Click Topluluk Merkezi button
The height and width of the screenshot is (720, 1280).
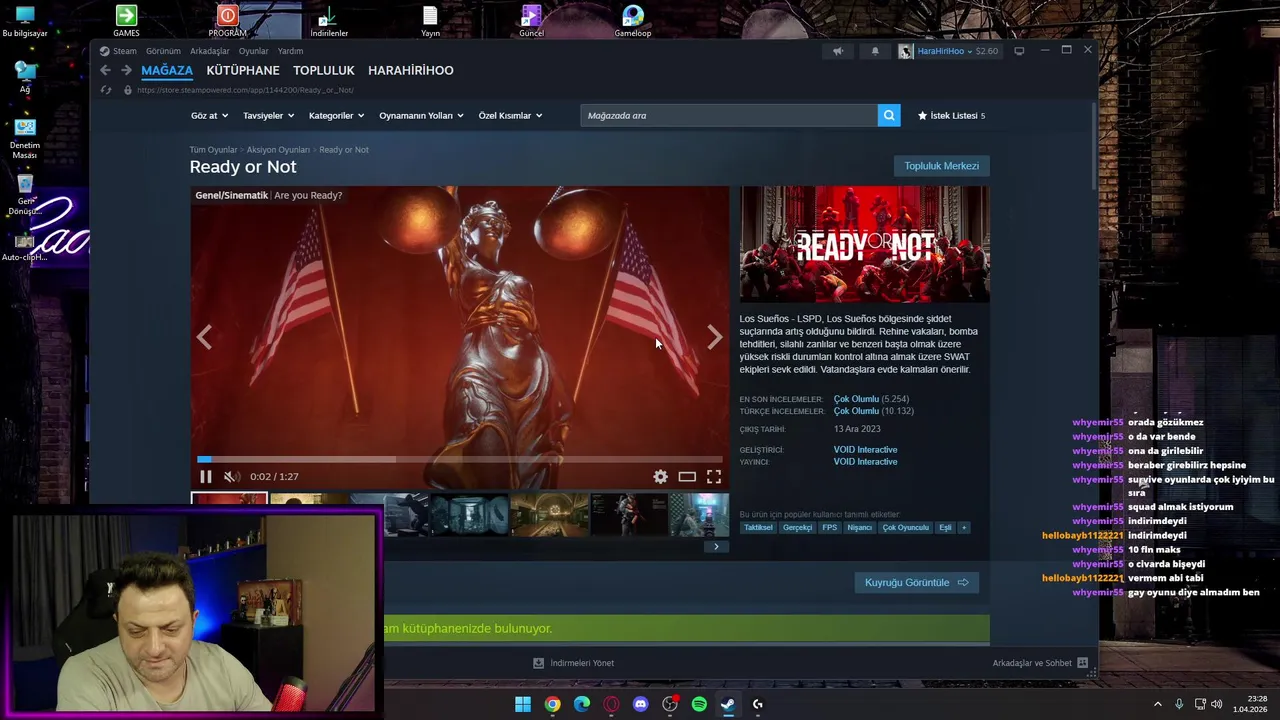tap(942, 166)
